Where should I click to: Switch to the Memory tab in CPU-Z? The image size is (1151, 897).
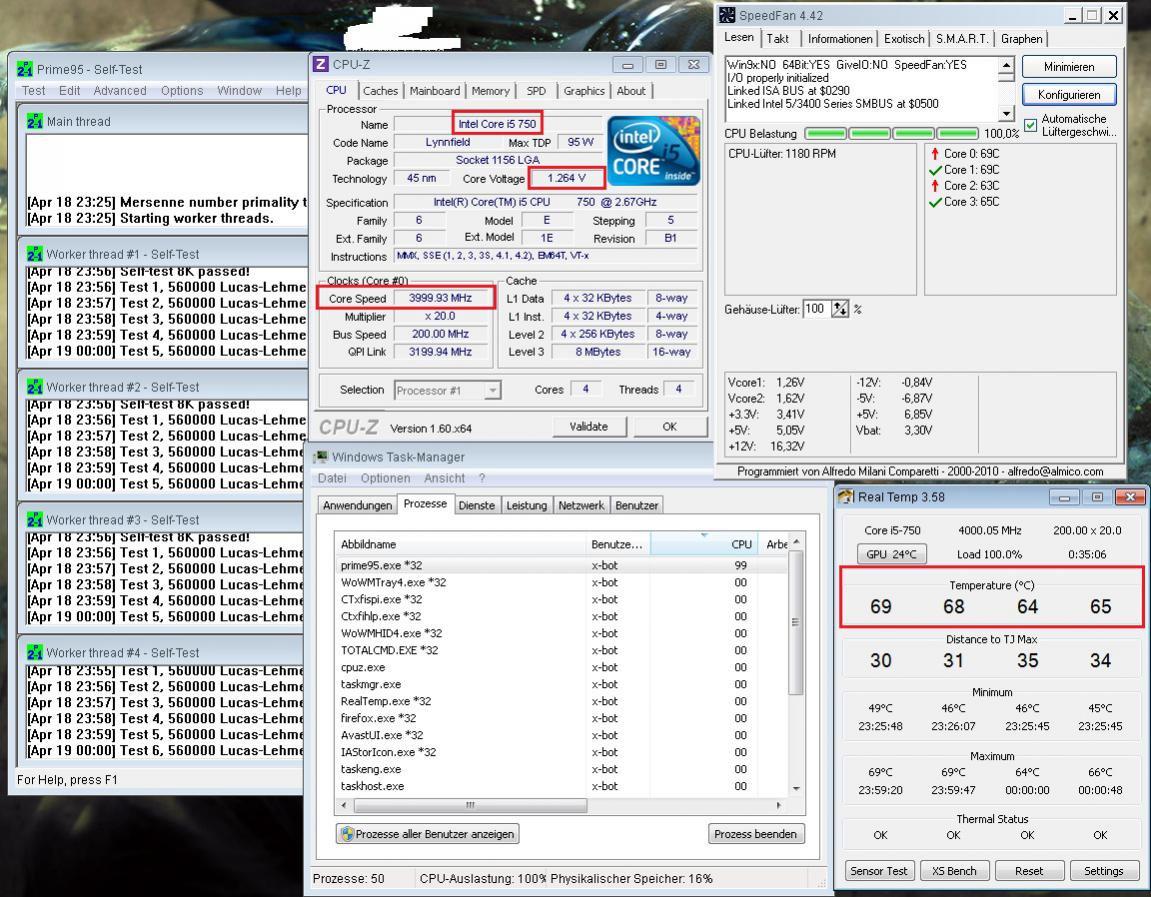(x=490, y=91)
